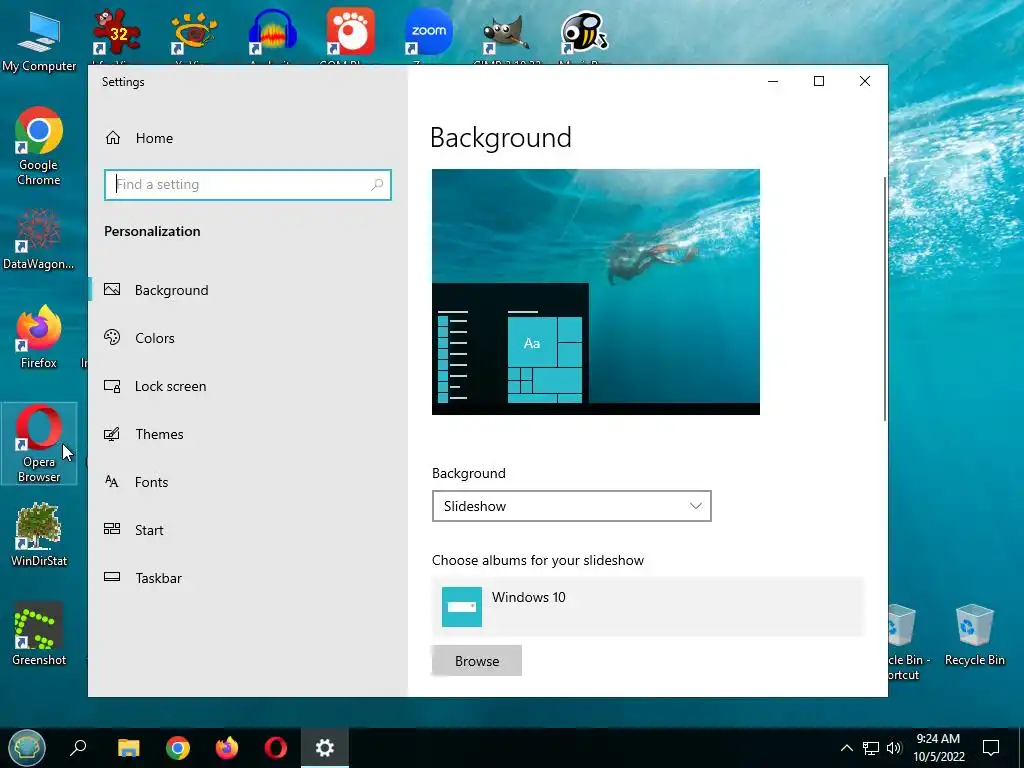Select the Zoom desktop shortcut
This screenshot has height=768, width=1024.
(428, 33)
